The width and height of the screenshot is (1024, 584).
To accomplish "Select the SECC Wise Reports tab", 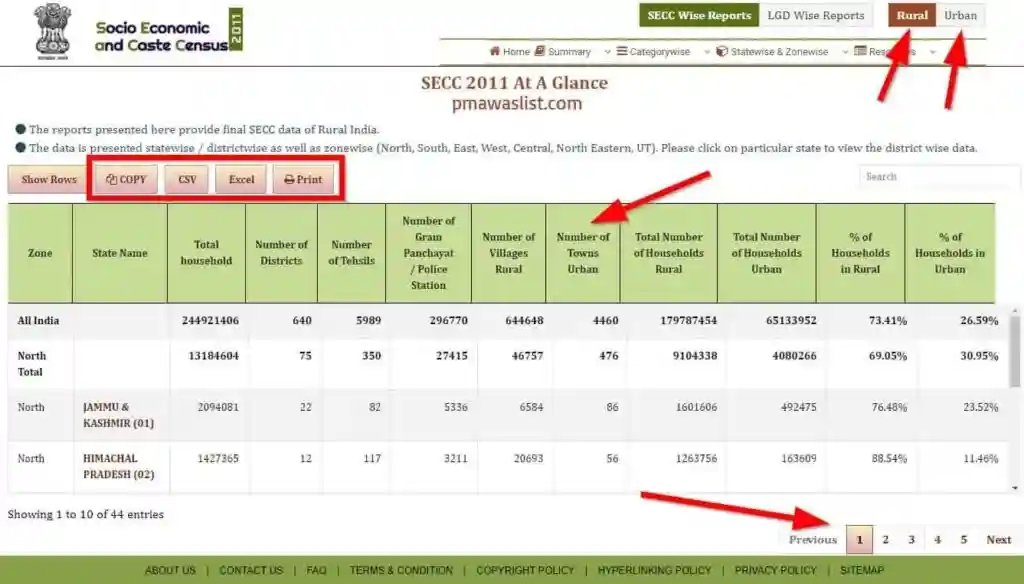I will click(698, 15).
